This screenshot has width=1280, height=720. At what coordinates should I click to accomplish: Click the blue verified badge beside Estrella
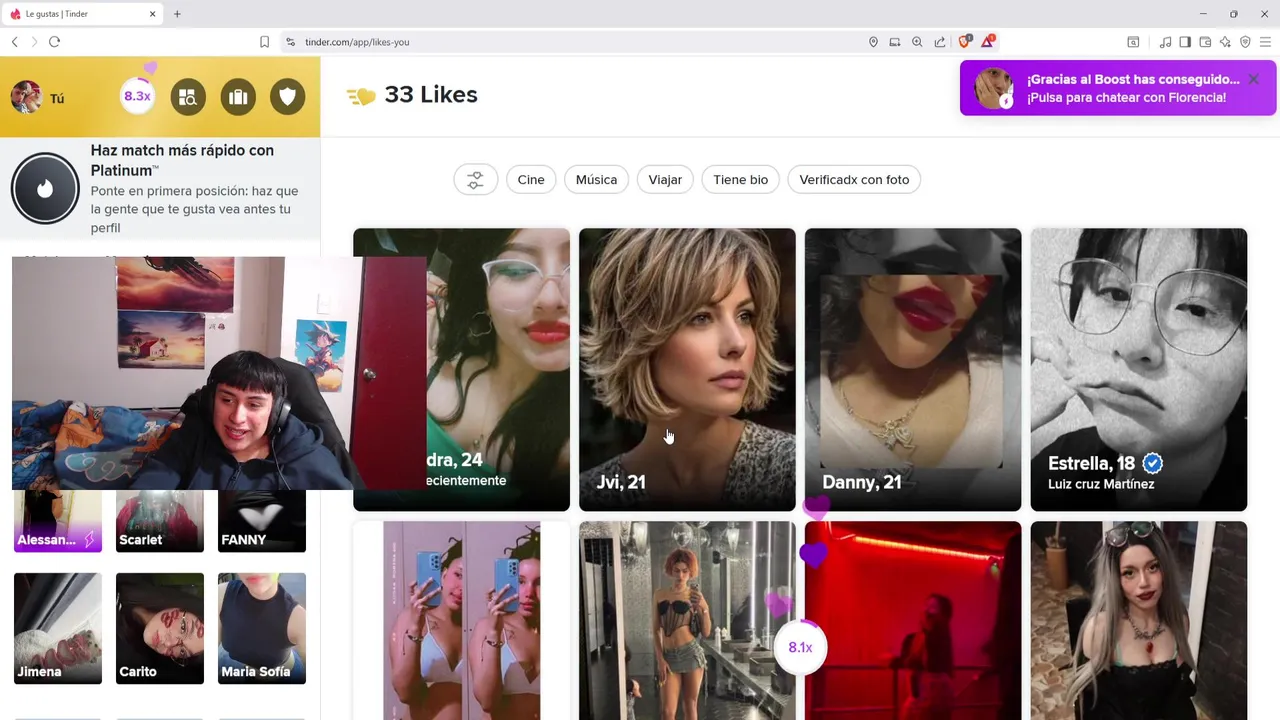point(1152,463)
